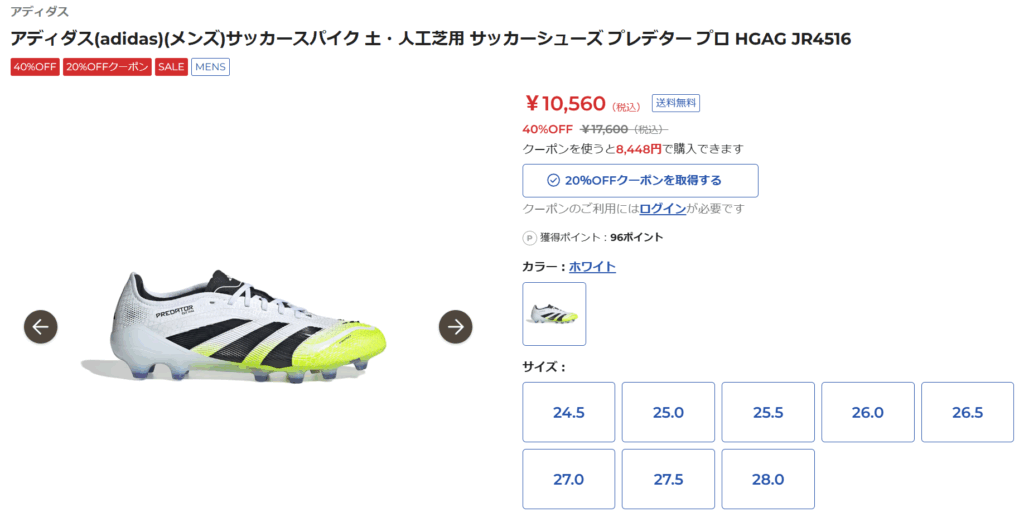The height and width of the screenshot is (522, 1024).
Task: Choose size 25.0
Action: pos(668,412)
